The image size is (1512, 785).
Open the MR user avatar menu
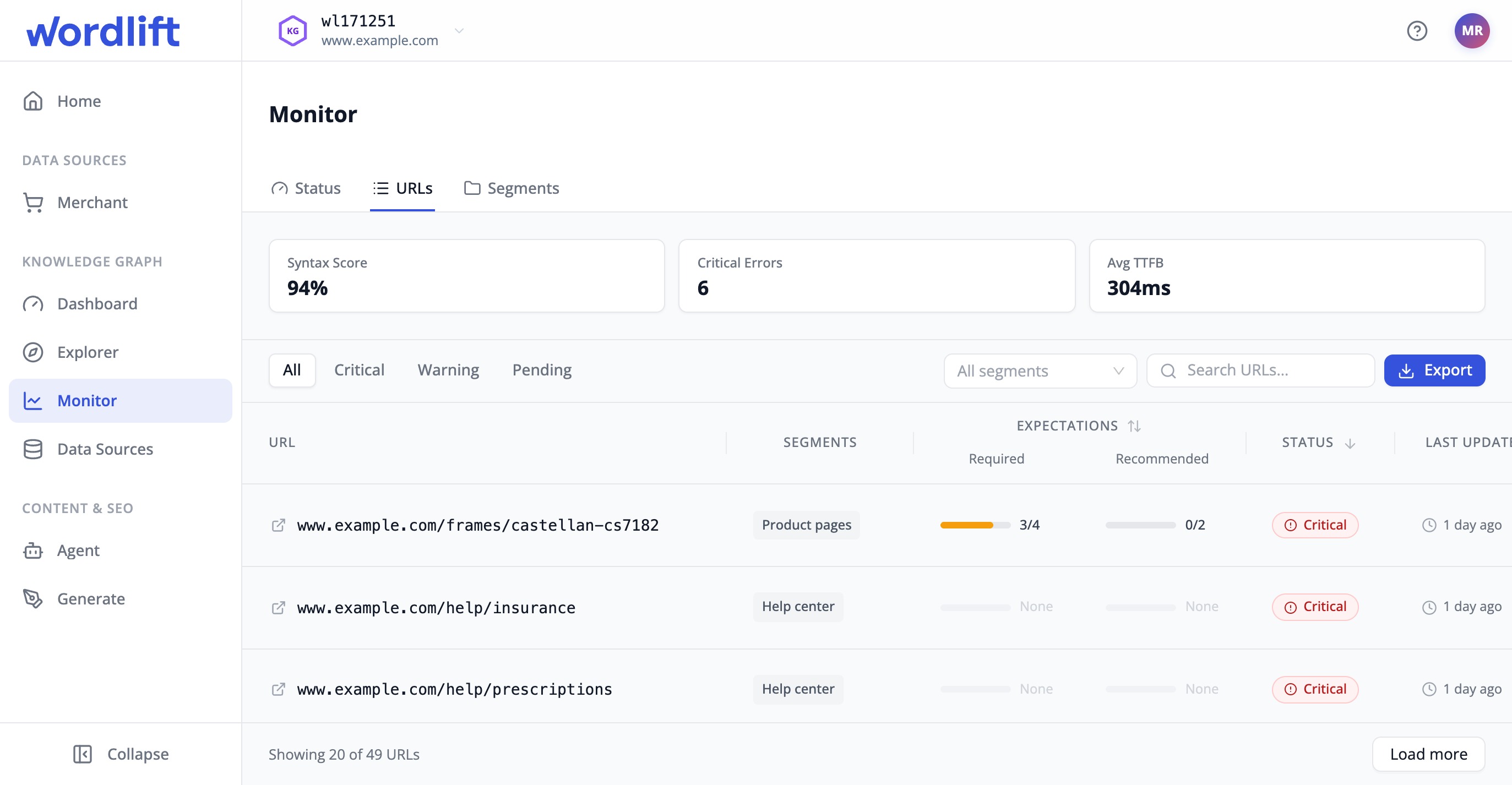(1471, 30)
